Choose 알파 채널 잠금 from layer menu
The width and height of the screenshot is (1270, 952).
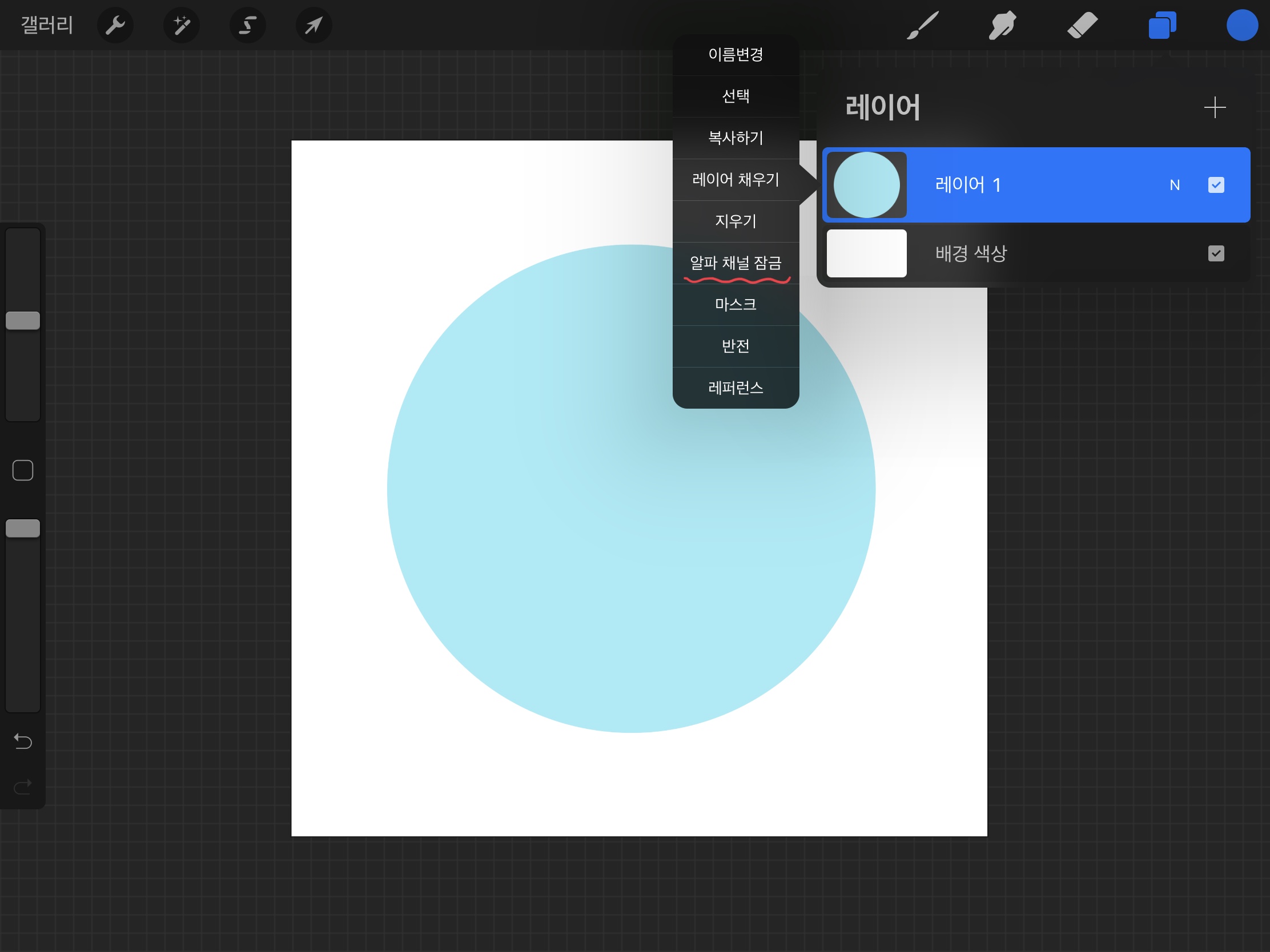tap(736, 263)
